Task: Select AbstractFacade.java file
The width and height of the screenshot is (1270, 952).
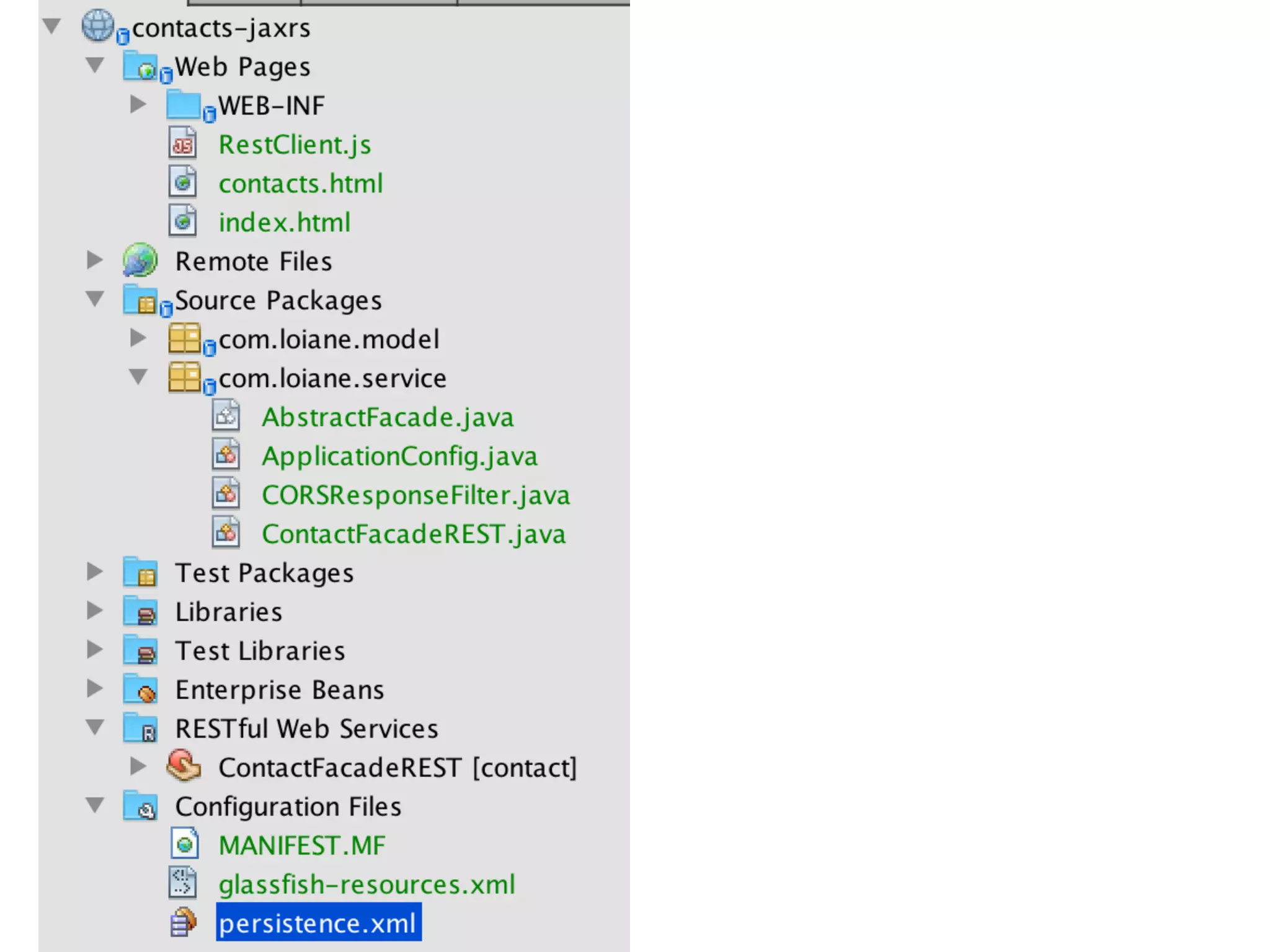Action: click(x=388, y=417)
